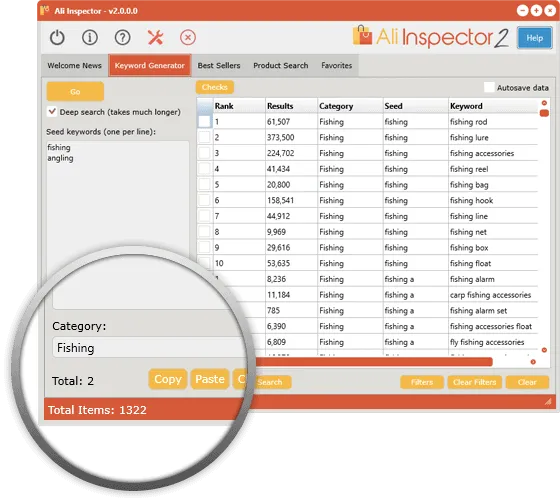Open the info icon in the toolbar
Image resolution: width=560 pixels, height=500 pixels.
90,38
